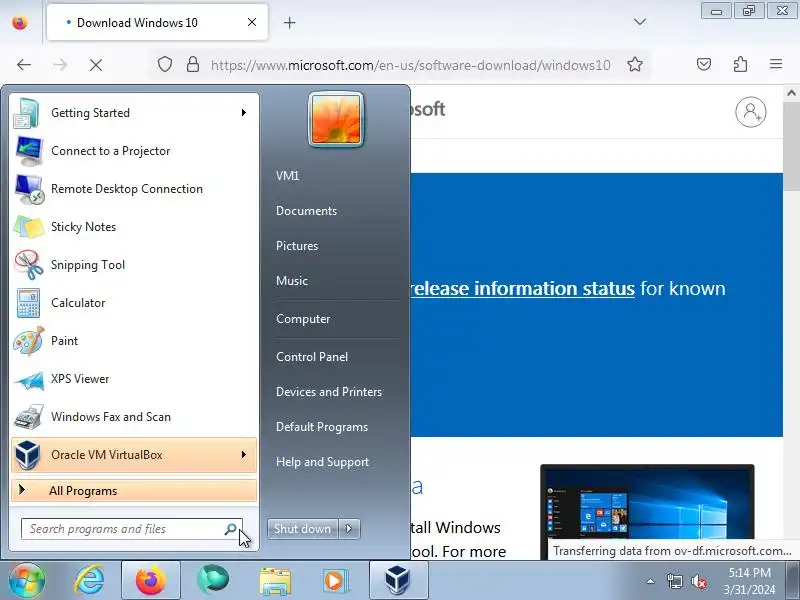The height and width of the screenshot is (600, 800).
Task: Launch Sticky Notes
Action: coord(134,227)
